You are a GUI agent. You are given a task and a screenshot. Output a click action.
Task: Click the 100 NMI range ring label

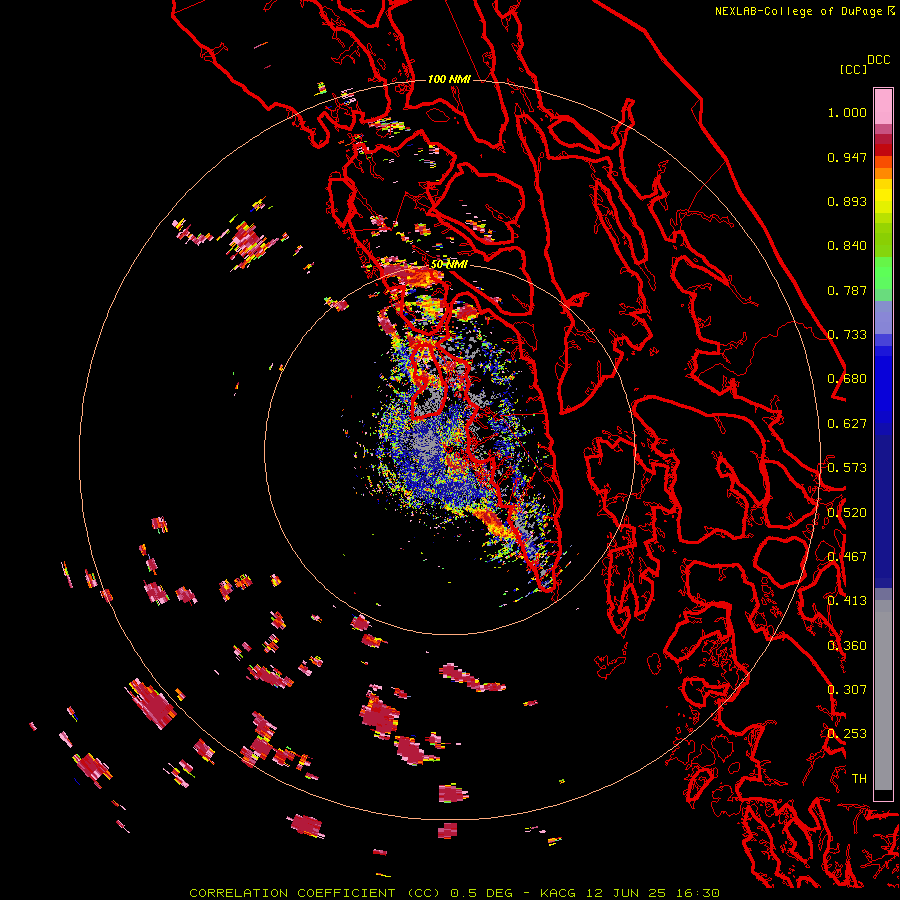pos(449,79)
